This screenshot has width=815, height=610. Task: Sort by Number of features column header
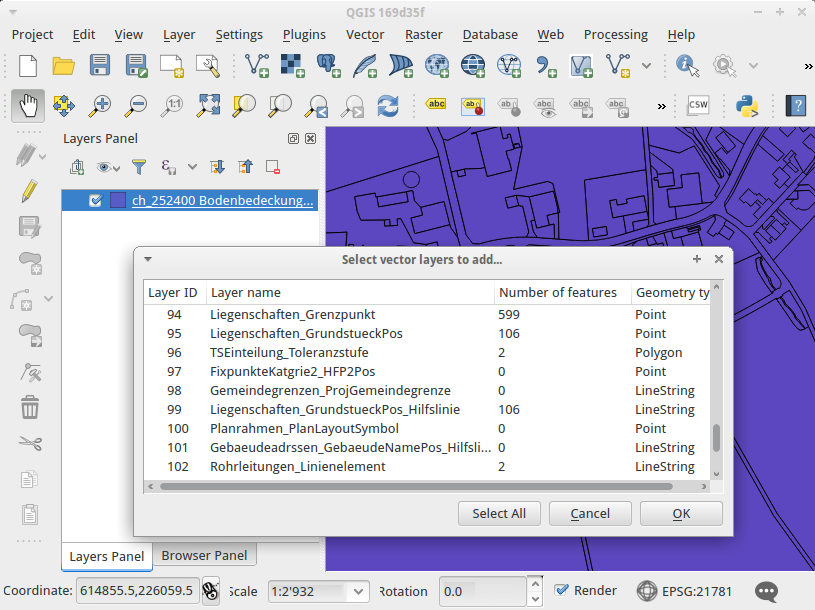pos(562,293)
